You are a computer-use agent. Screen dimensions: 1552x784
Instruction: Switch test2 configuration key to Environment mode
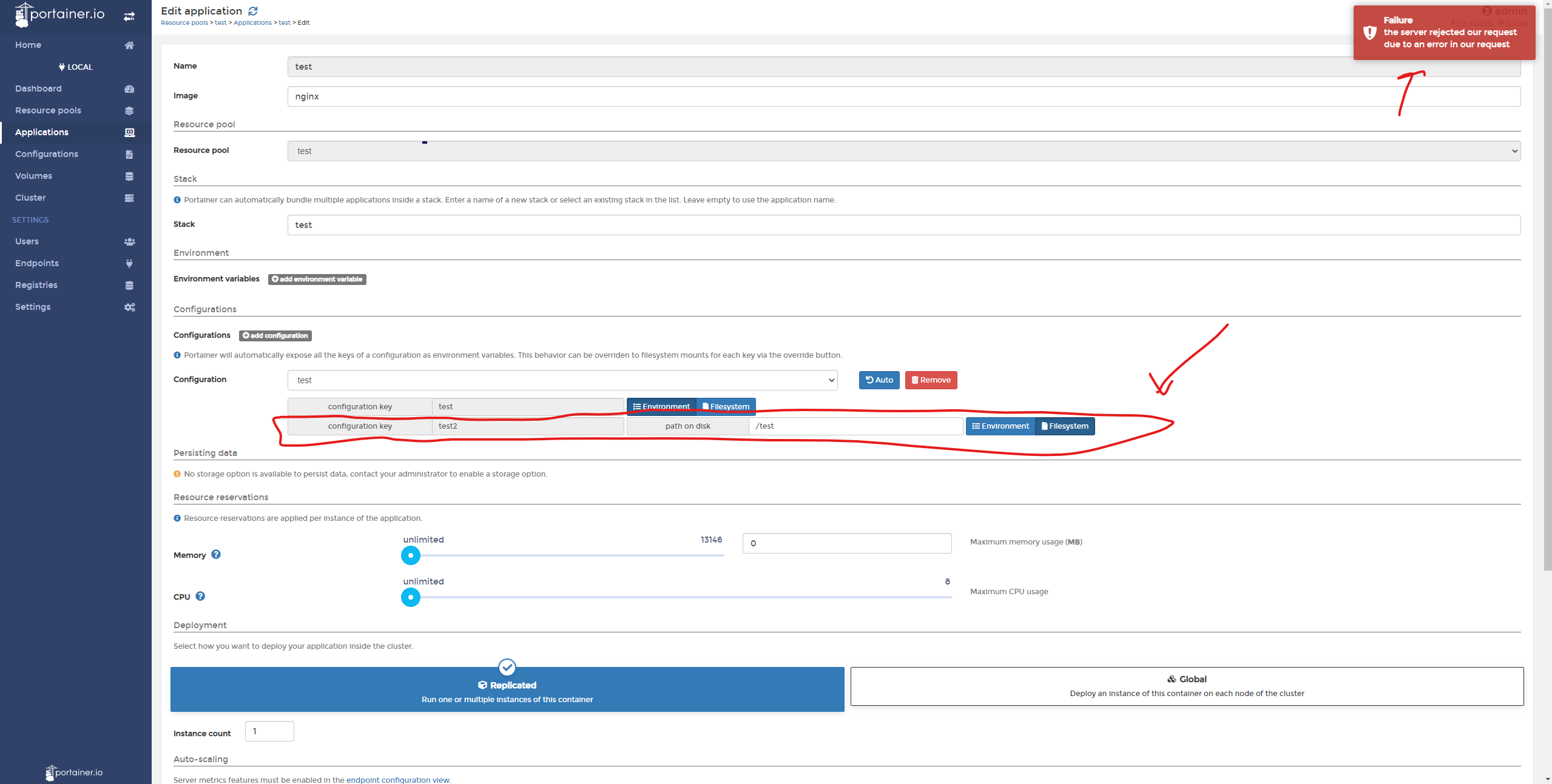pyautogui.click(x=999, y=426)
